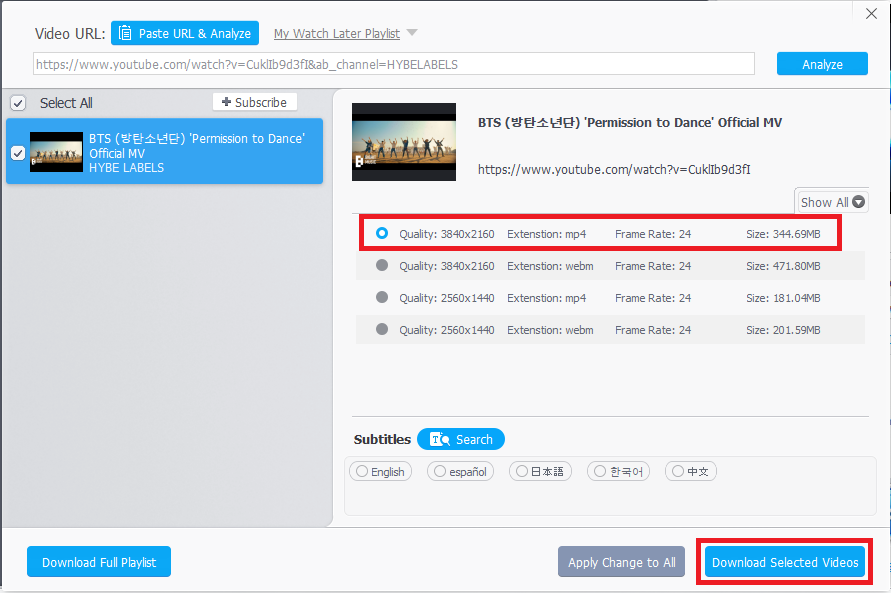Click the Paste URL & Analyze button
This screenshot has width=891, height=593.
[x=185, y=33]
